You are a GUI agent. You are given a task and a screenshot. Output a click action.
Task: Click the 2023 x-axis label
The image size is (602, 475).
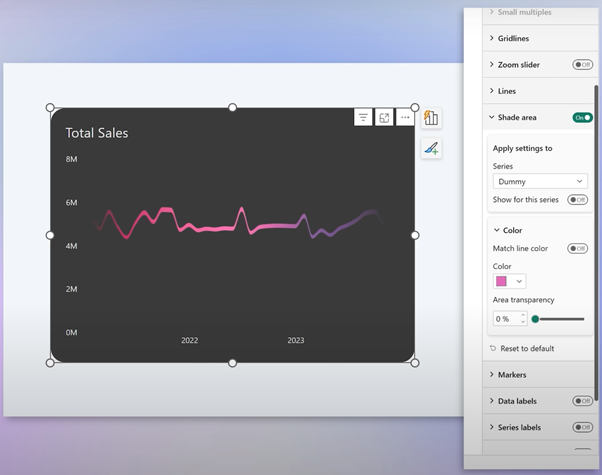[x=296, y=340]
